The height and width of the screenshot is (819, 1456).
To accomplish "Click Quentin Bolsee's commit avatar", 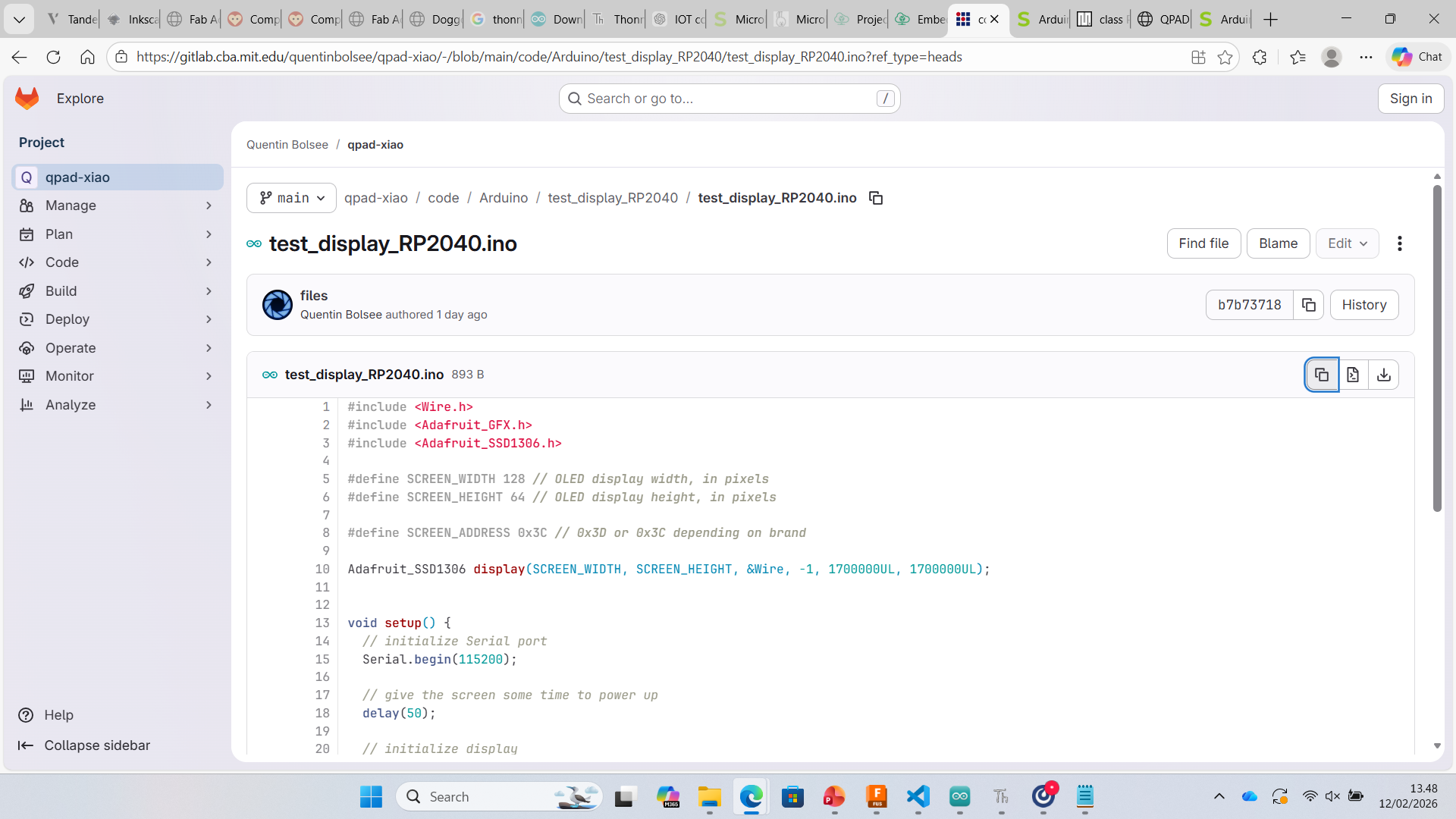I will 277,305.
